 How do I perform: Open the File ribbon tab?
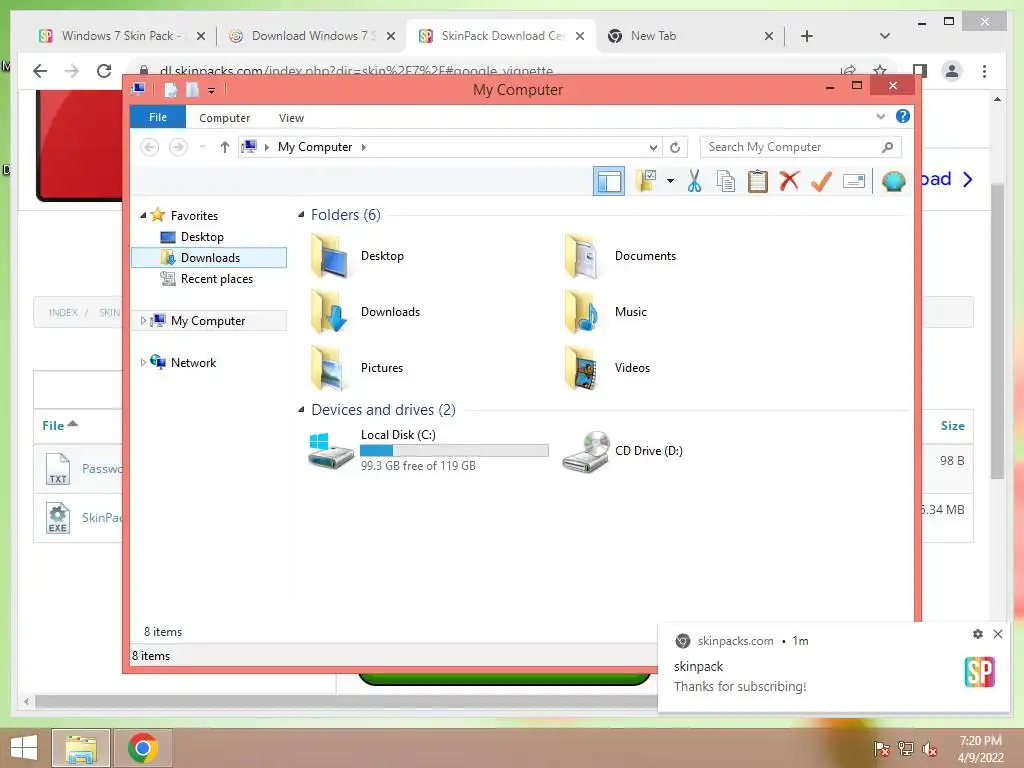pyautogui.click(x=157, y=117)
